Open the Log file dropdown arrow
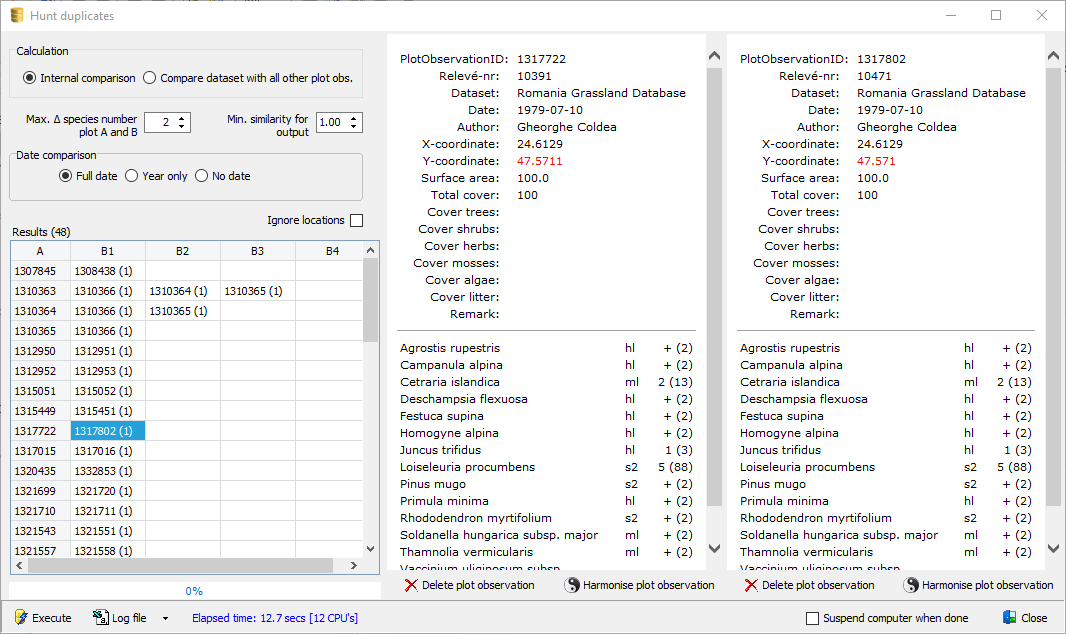Viewport: 1066px width, 634px height. click(165, 618)
